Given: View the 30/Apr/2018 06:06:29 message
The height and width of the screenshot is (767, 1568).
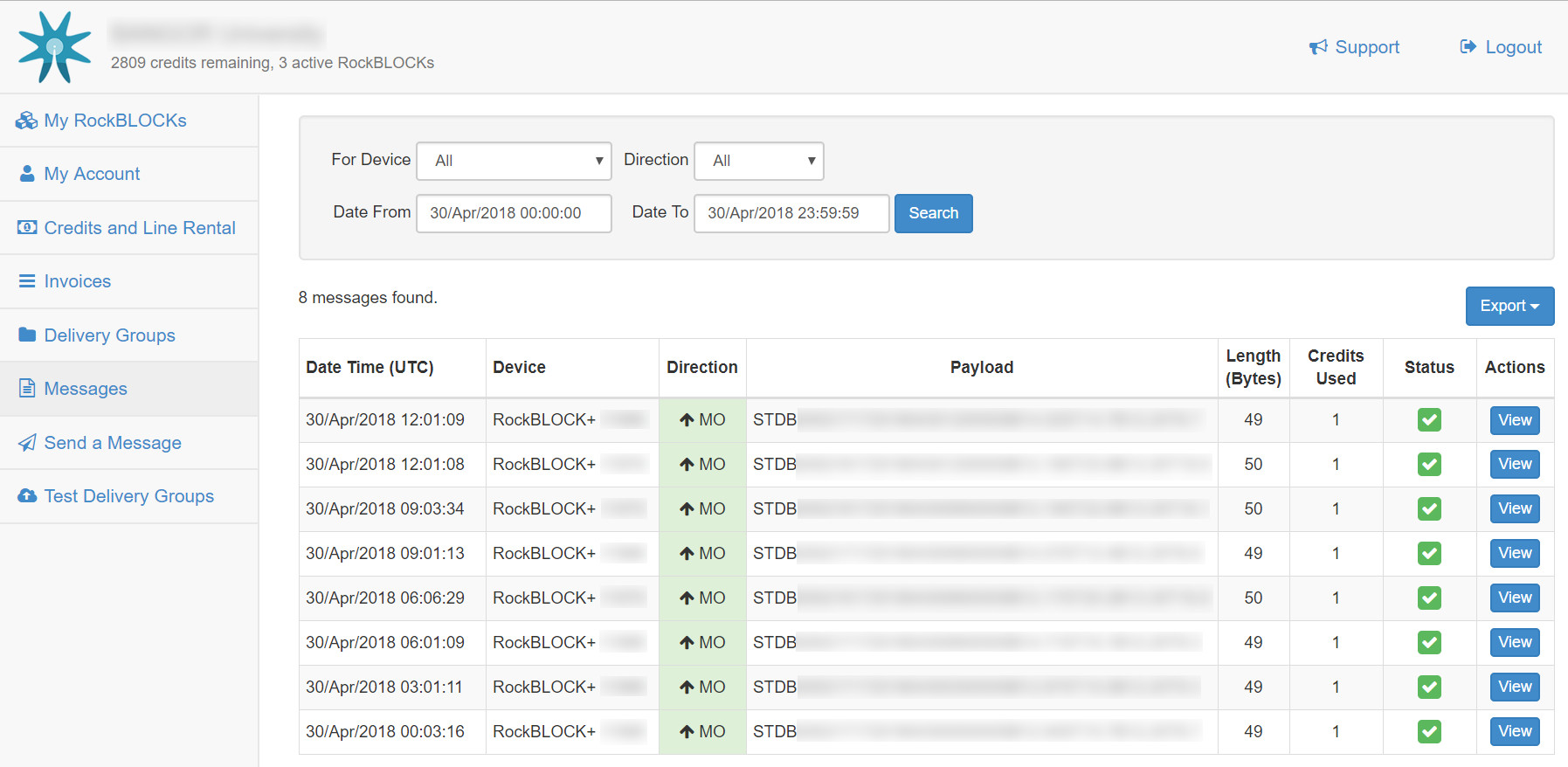Looking at the screenshot, I should 1515,598.
